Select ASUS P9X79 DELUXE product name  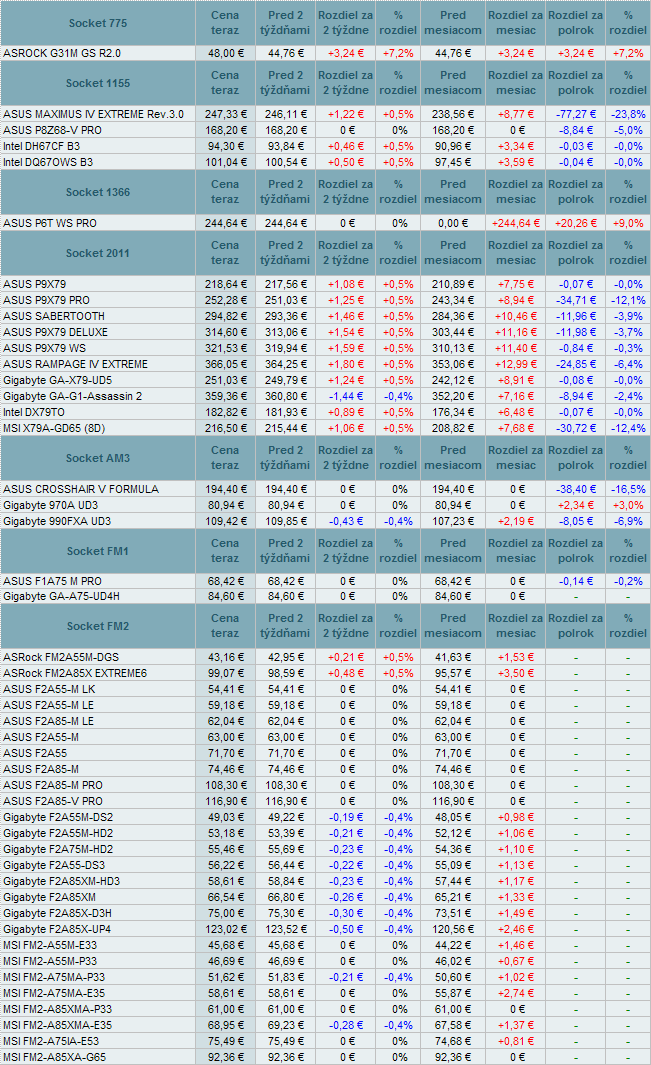[x=55, y=332]
